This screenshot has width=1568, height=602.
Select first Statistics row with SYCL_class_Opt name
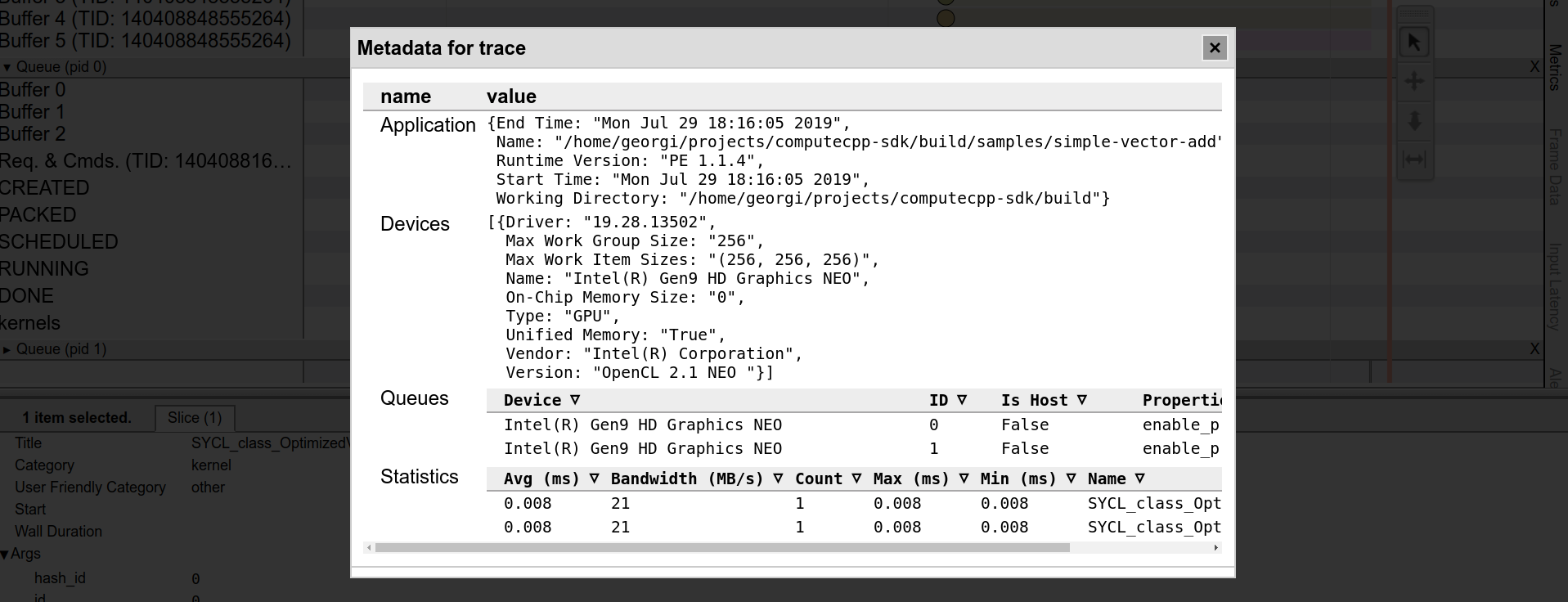(1153, 503)
